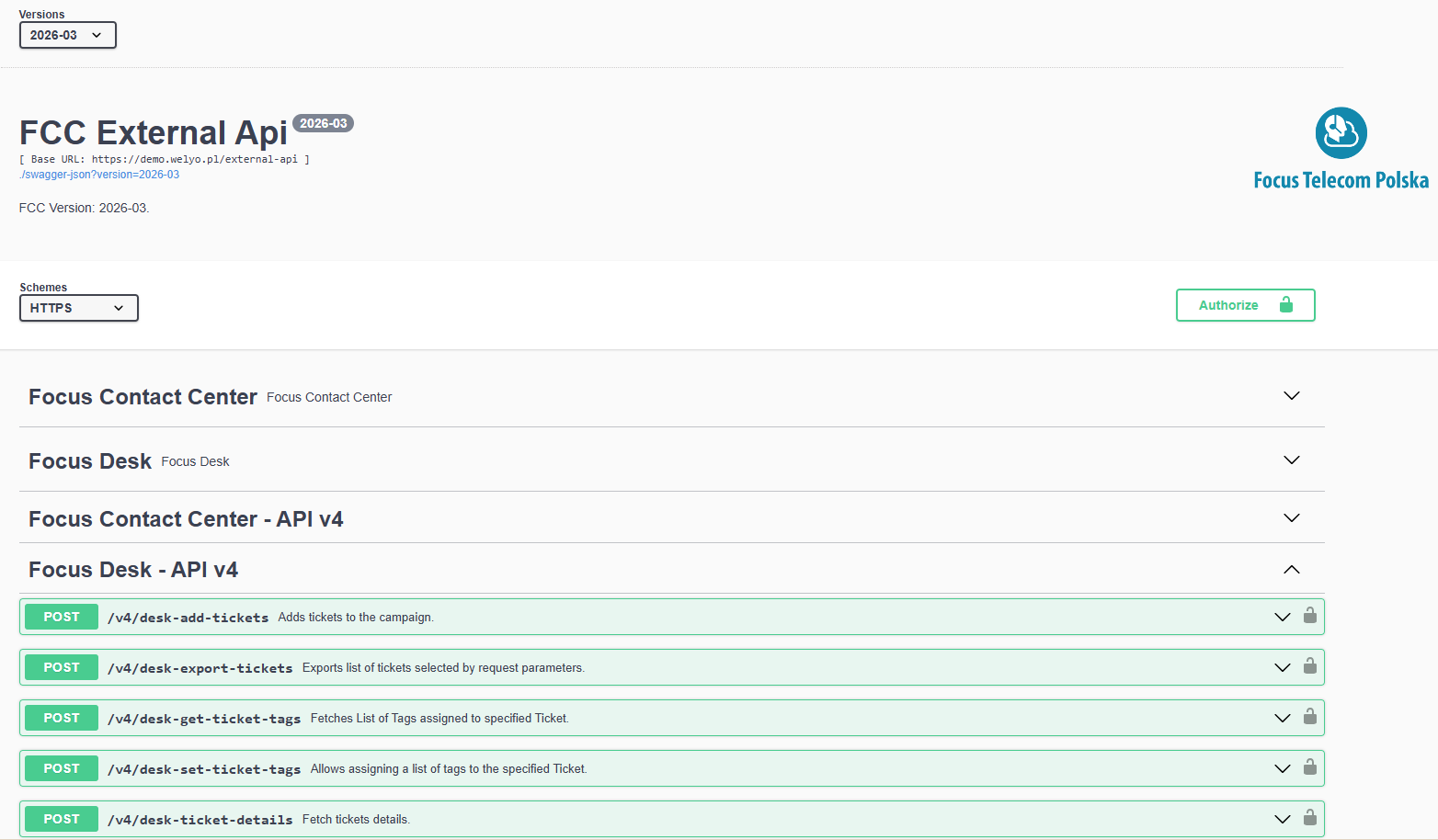Open the /v4/desk-add-tickets endpoint path

pos(188,618)
